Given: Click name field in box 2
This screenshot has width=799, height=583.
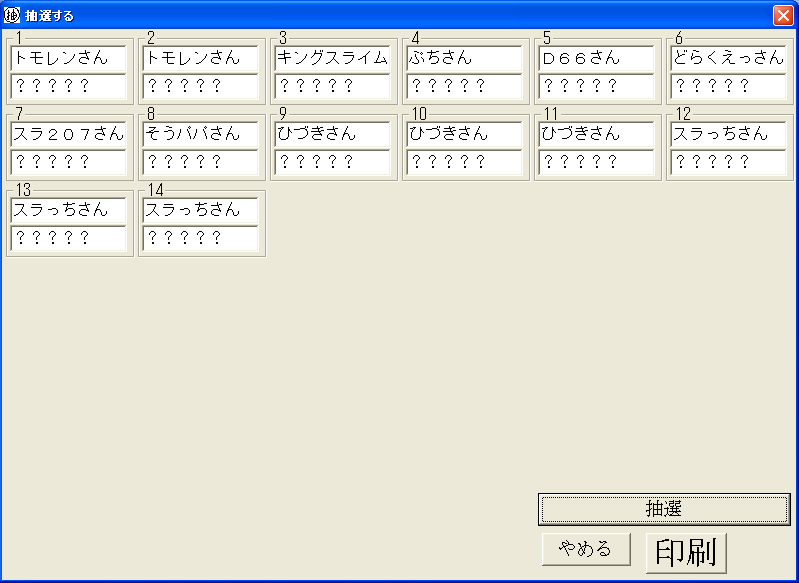Looking at the screenshot, I should tap(200, 58).
